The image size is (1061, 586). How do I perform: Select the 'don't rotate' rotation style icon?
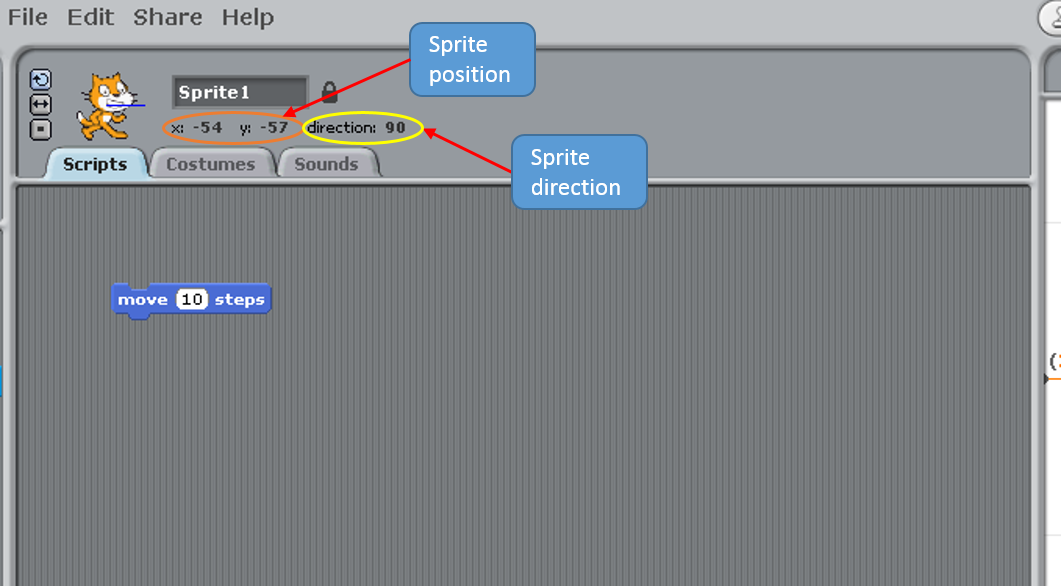pos(40,128)
